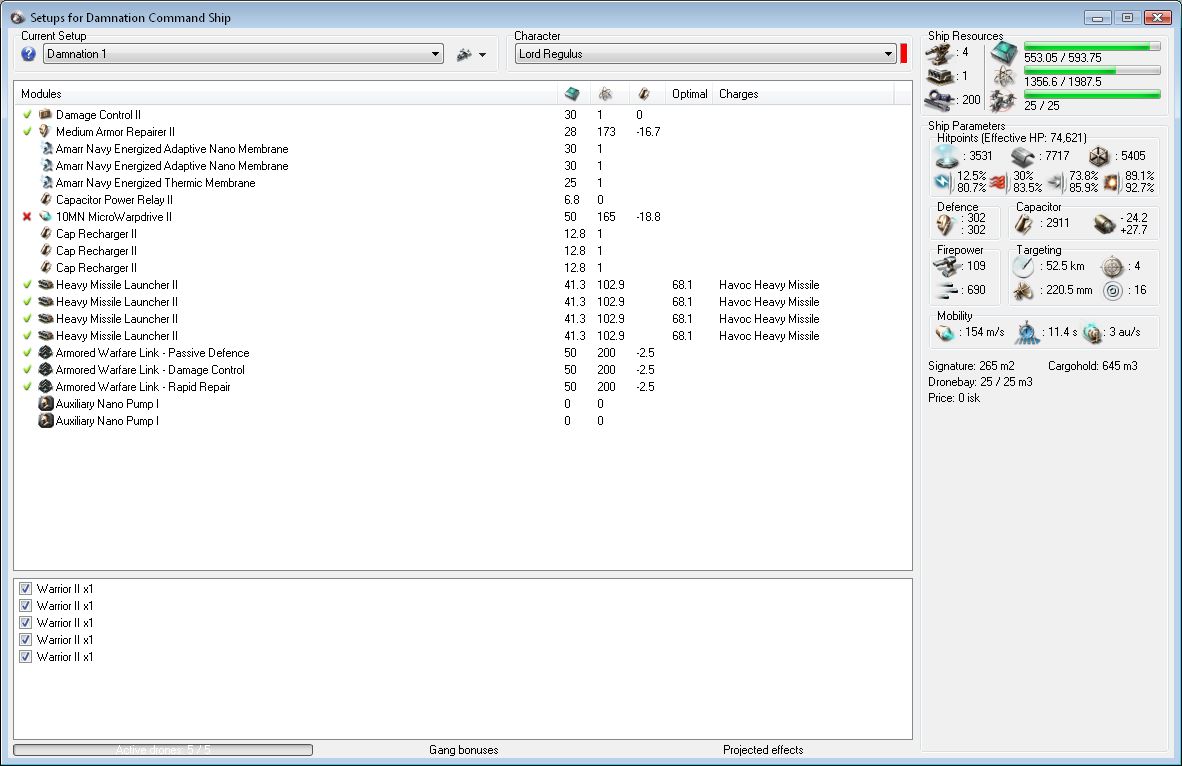Sort by powergrid column header icon
Image resolution: width=1182 pixels, height=766 pixels.
pyautogui.click(x=605, y=94)
